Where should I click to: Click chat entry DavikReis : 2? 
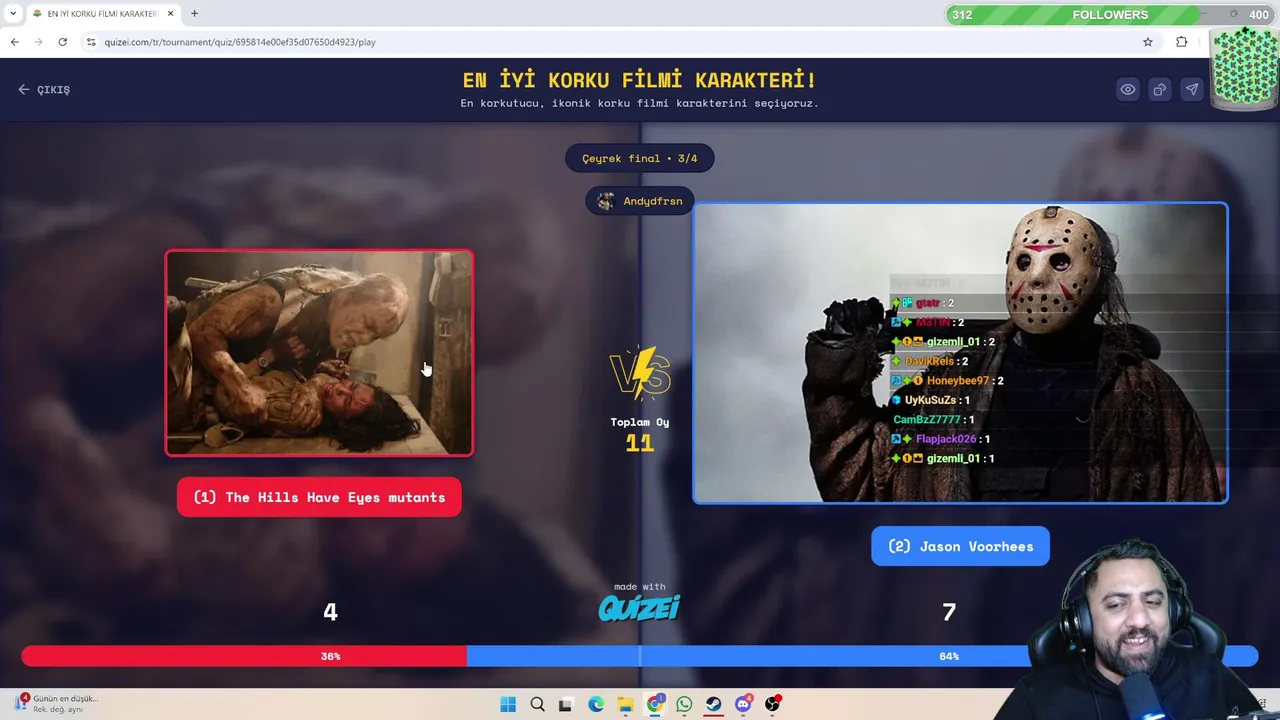coord(930,361)
